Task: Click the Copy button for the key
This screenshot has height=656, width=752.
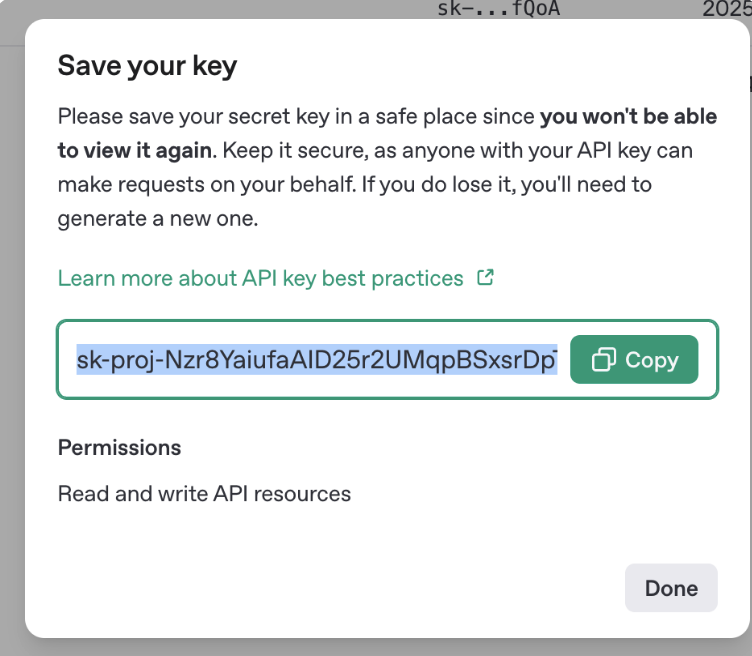Action: 634,360
